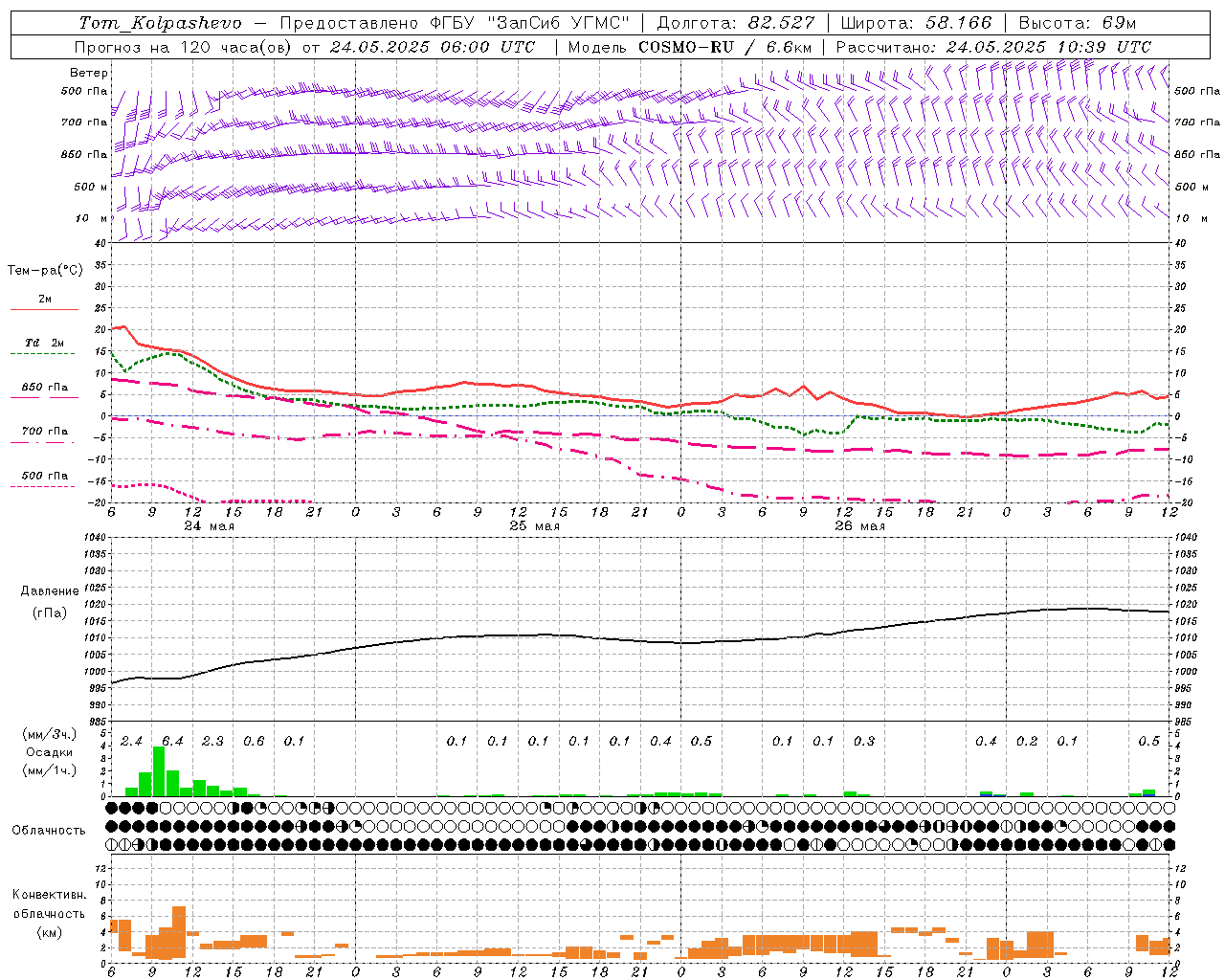Click the longitude value Долгота: 82.527
Image resolution: width=1225 pixels, height=980 pixels.
(735, 23)
